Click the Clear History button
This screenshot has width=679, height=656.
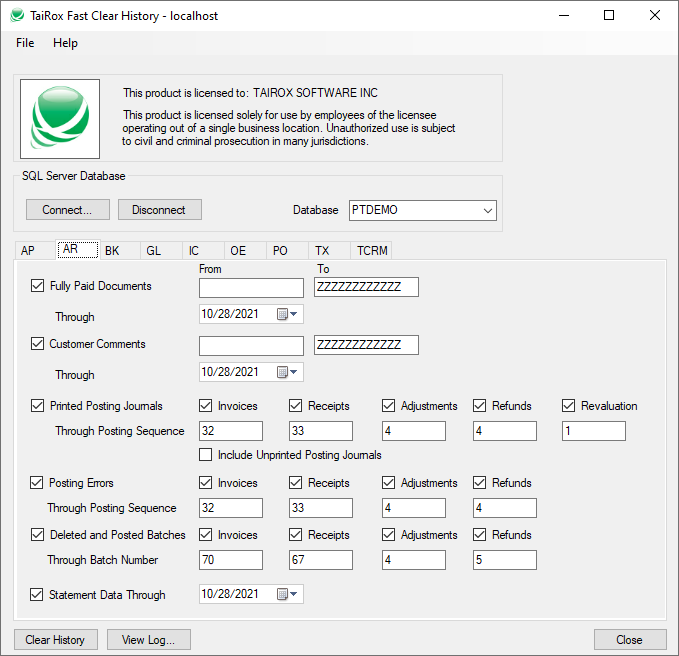(x=55, y=640)
